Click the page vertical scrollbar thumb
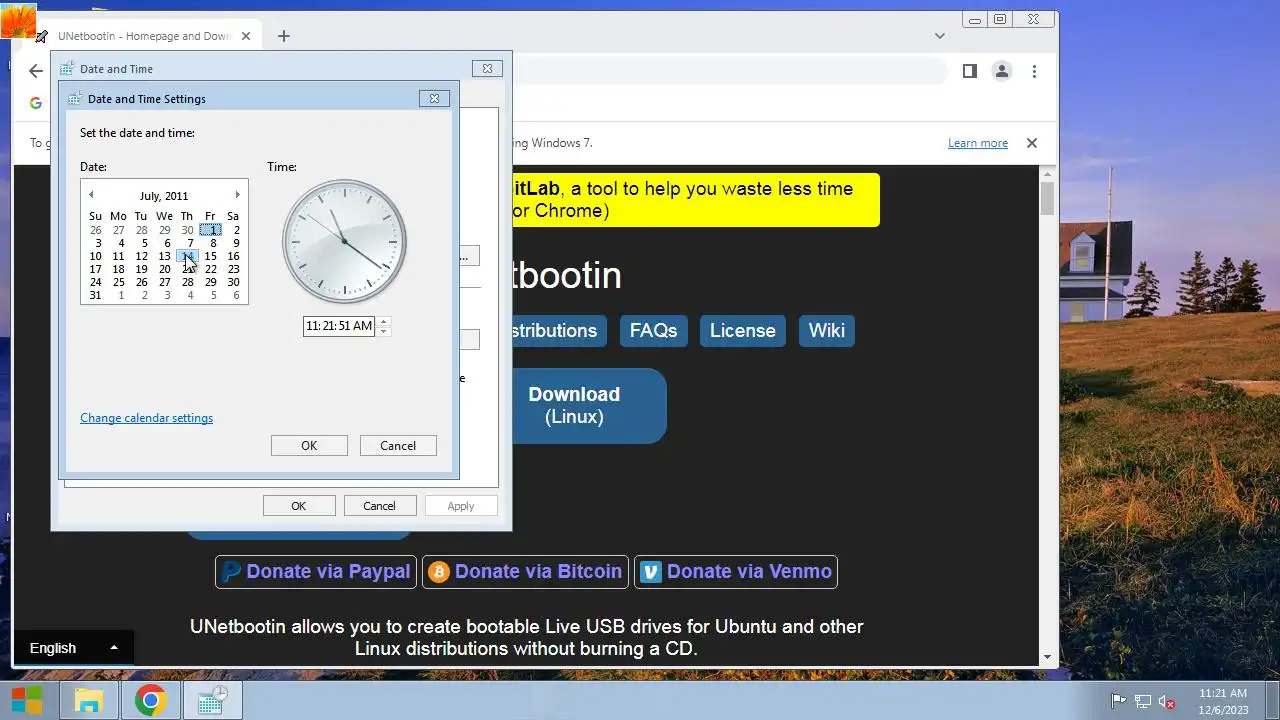This screenshot has height=720, width=1280. click(x=1047, y=198)
